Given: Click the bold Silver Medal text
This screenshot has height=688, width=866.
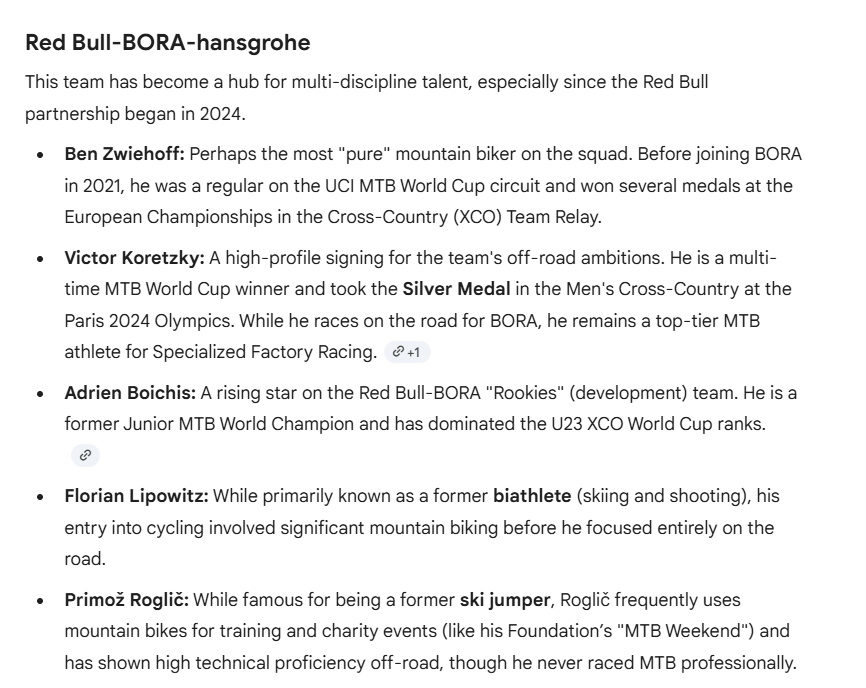Looking at the screenshot, I should 456,289.
